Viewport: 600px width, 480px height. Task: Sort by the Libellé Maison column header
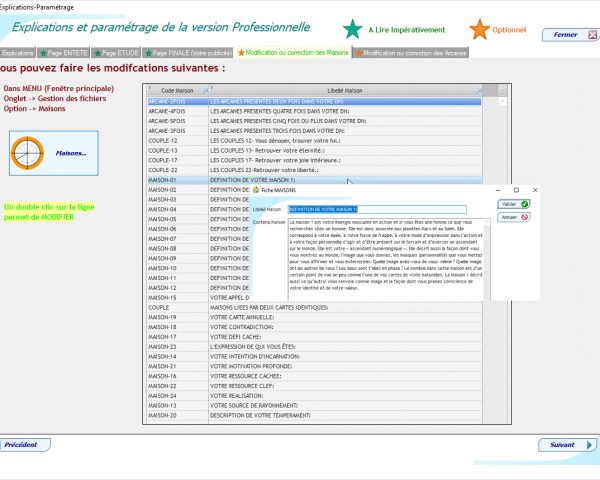[x=345, y=91]
